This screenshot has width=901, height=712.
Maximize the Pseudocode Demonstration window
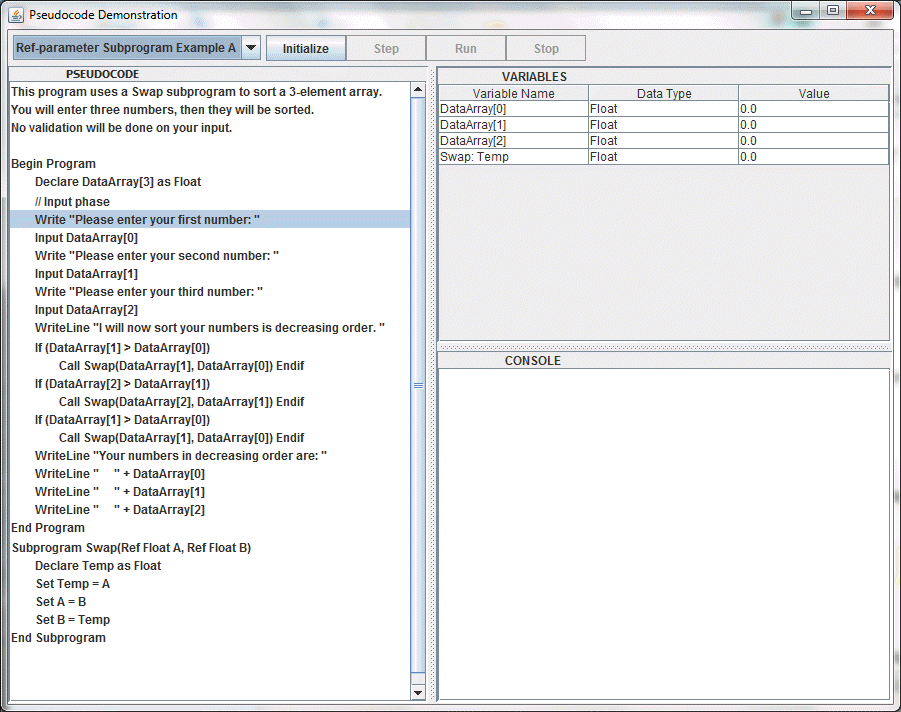coord(832,11)
